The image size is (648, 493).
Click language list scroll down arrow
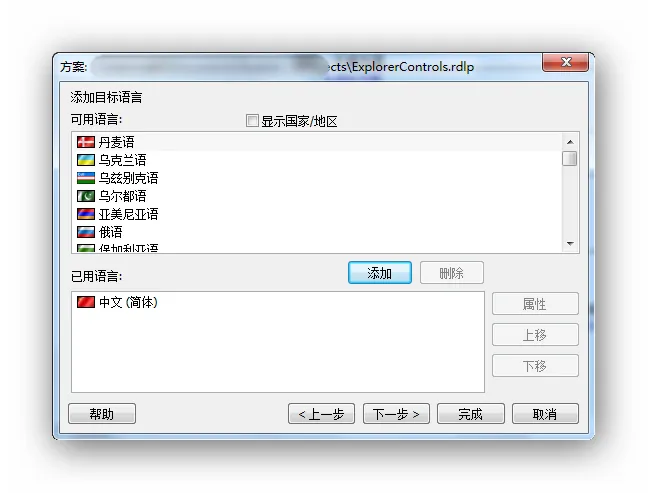(570, 244)
